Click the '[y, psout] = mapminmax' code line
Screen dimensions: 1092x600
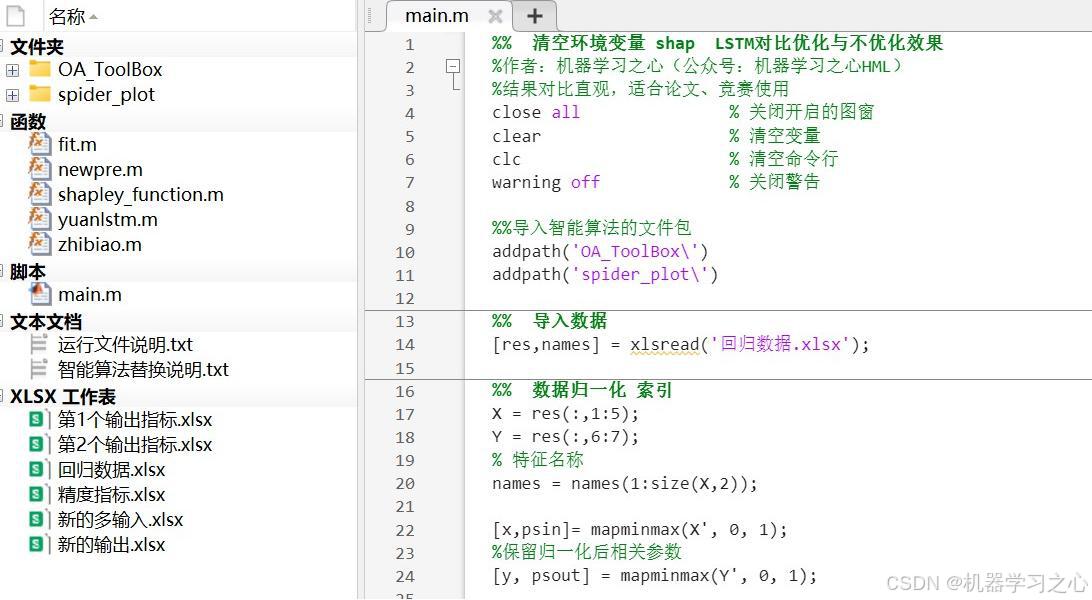[654, 576]
